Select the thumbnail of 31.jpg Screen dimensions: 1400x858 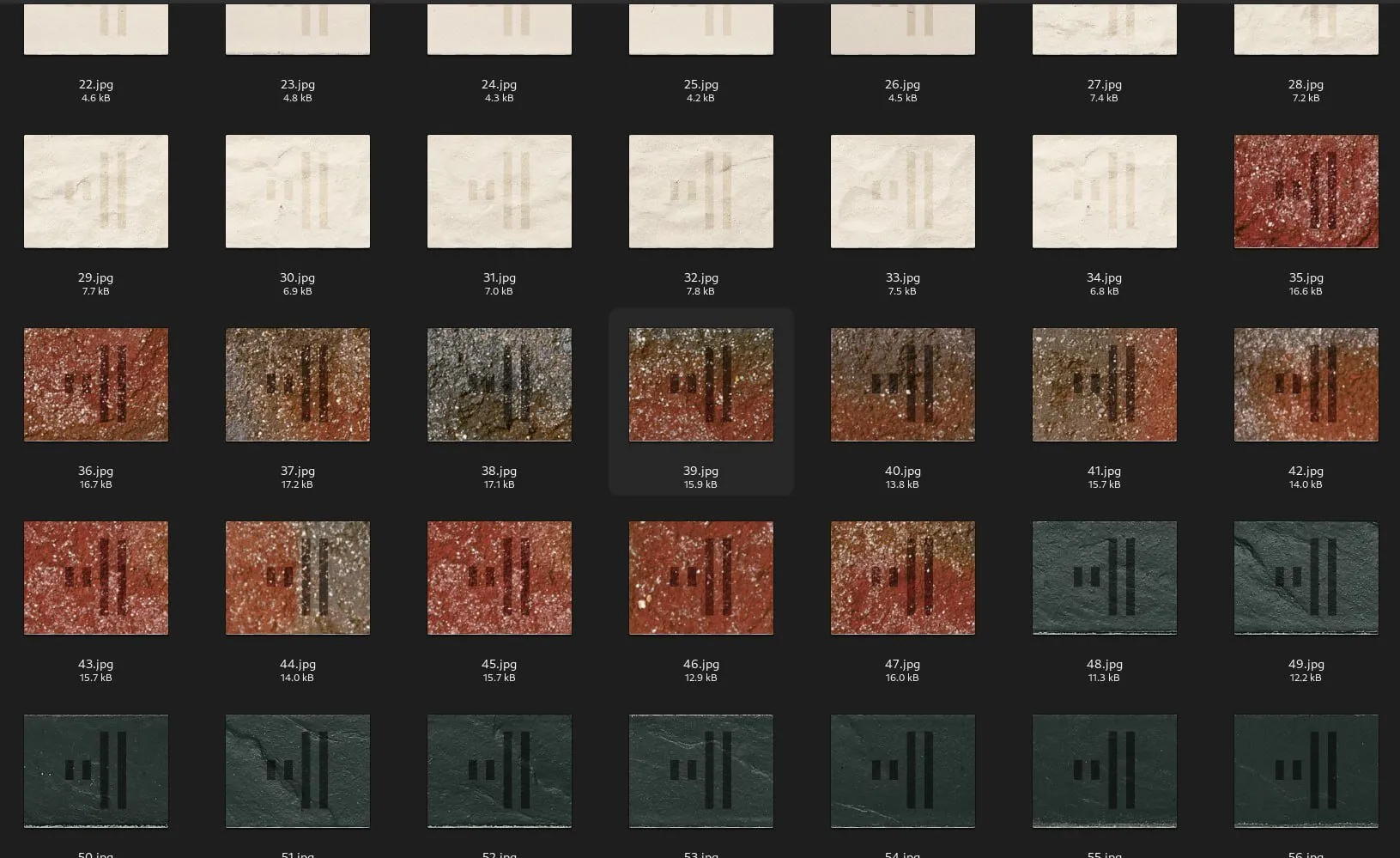point(500,192)
